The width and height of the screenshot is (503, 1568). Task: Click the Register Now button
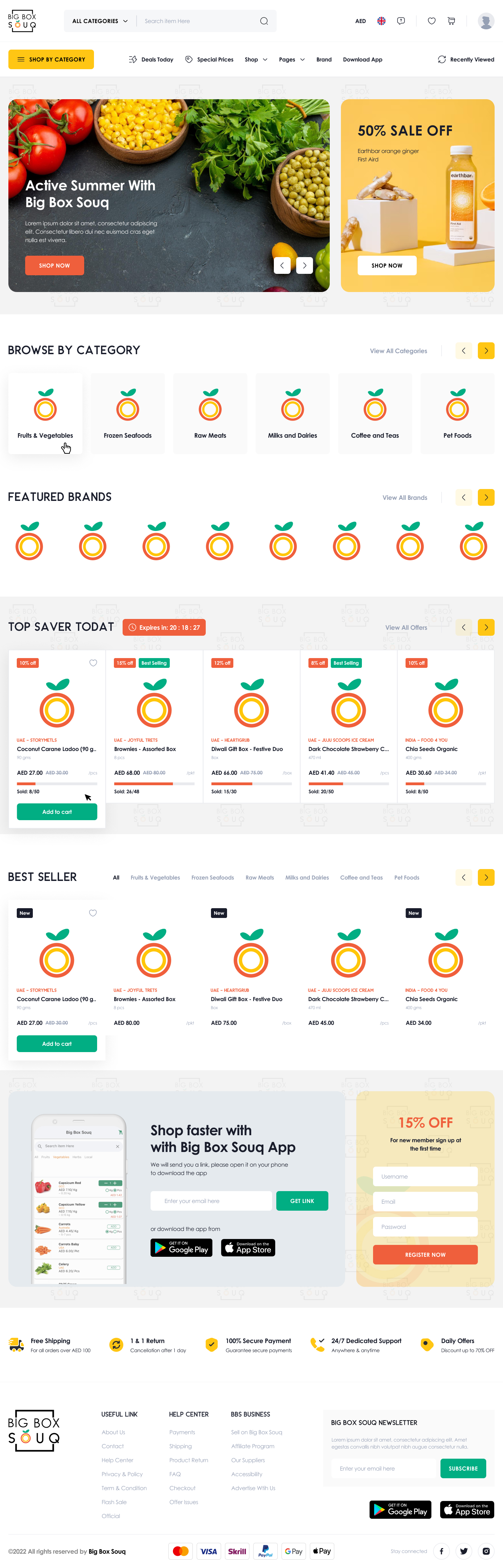pyautogui.click(x=425, y=1254)
